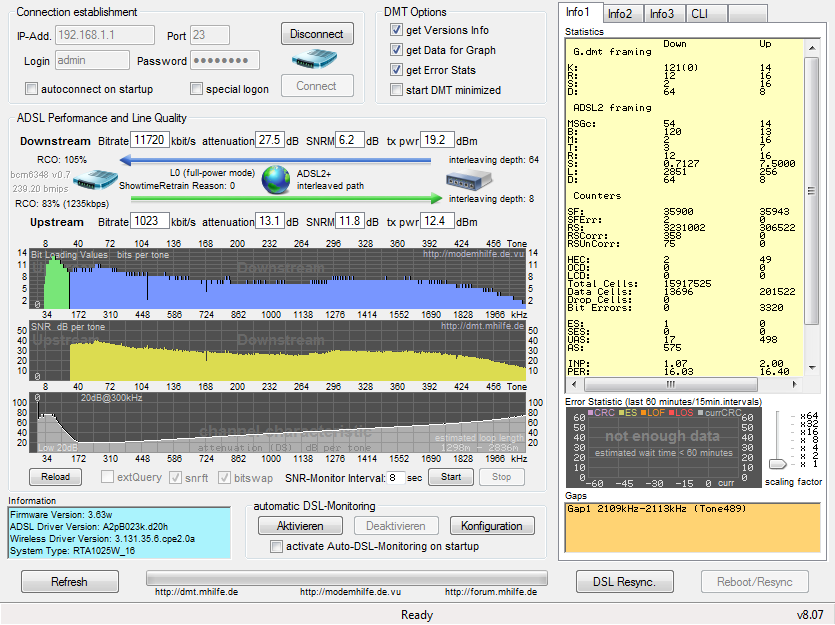Click the channel characteristic attenuation graph
The width and height of the screenshot is (835, 625).
click(x=277, y=423)
